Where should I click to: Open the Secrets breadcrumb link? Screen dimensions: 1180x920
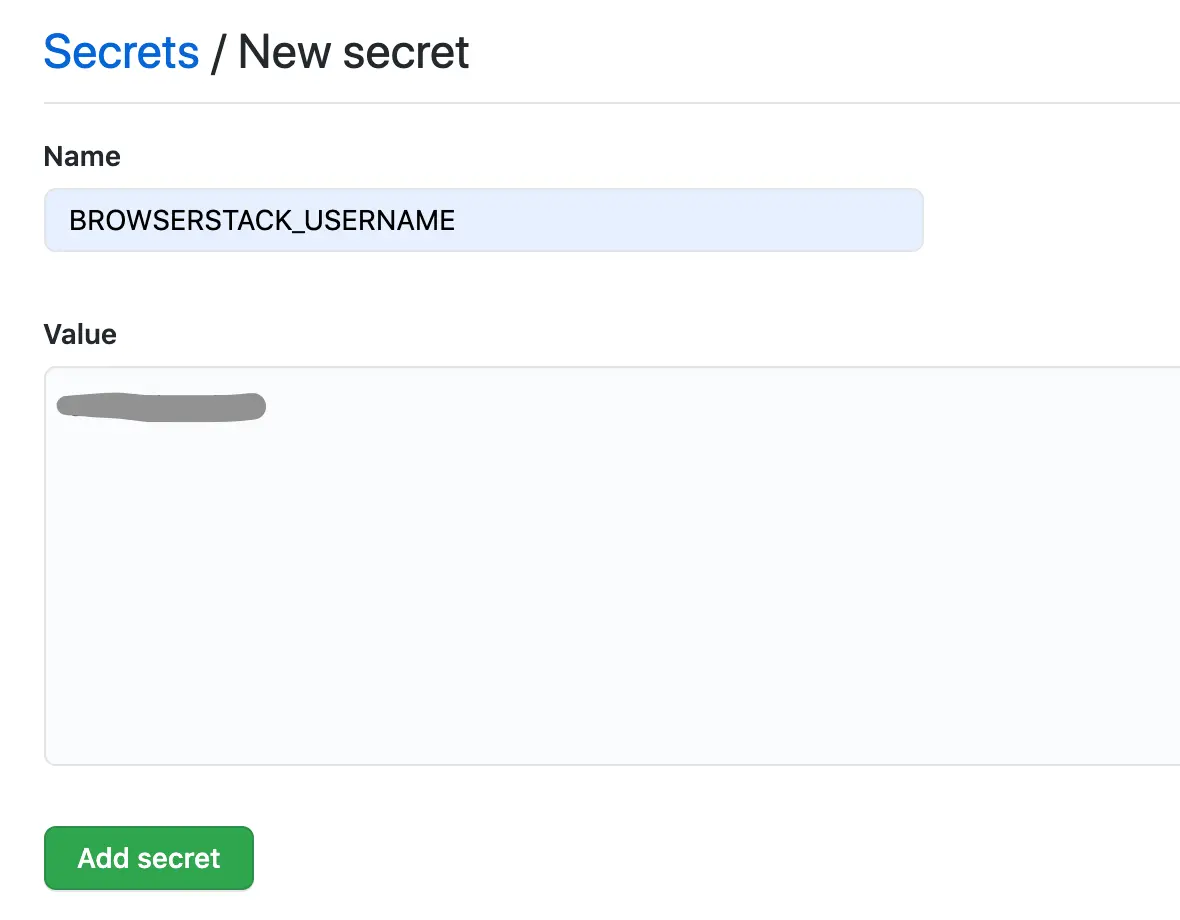click(x=121, y=52)
